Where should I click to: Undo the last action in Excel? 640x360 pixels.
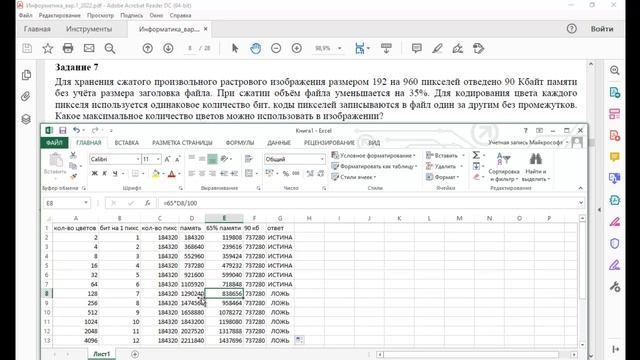click(x=76, y=130)
